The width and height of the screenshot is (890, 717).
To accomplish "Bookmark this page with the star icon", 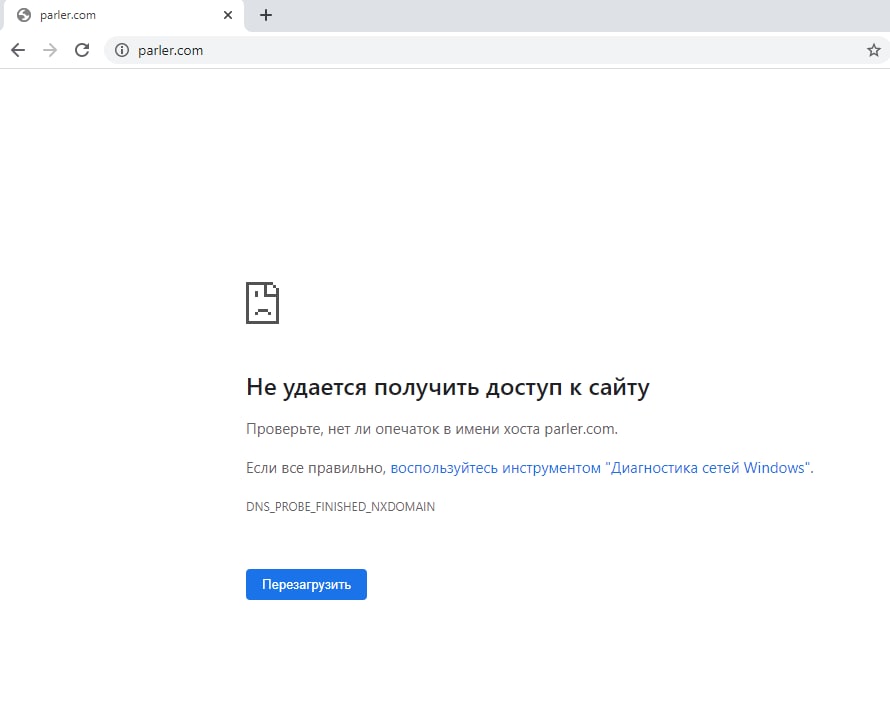I will click(874, 51).
